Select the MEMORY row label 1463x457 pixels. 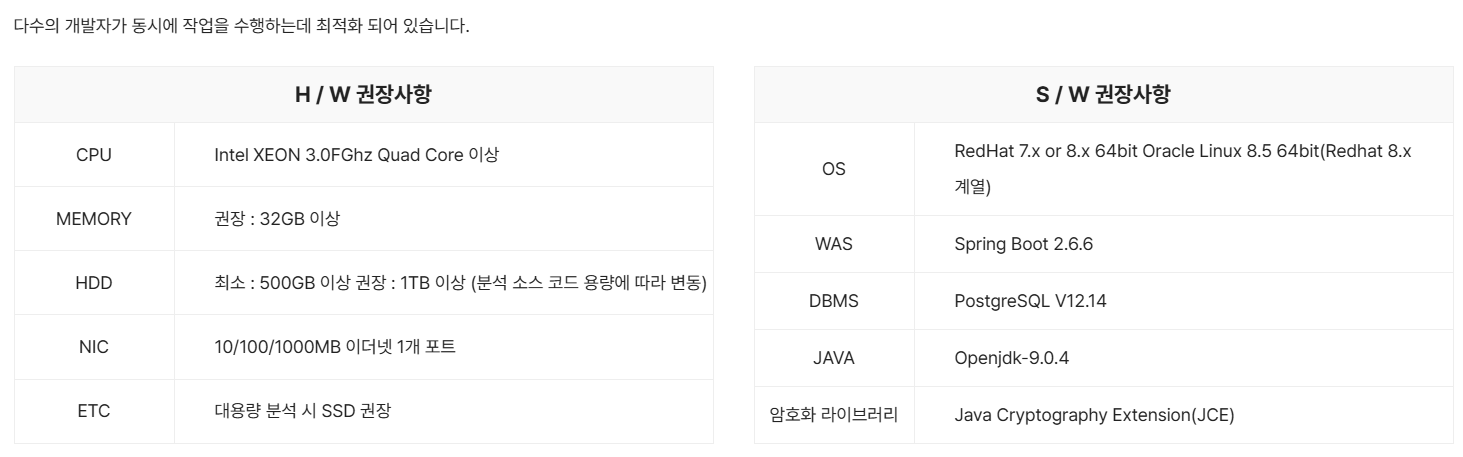click(94, 219)
